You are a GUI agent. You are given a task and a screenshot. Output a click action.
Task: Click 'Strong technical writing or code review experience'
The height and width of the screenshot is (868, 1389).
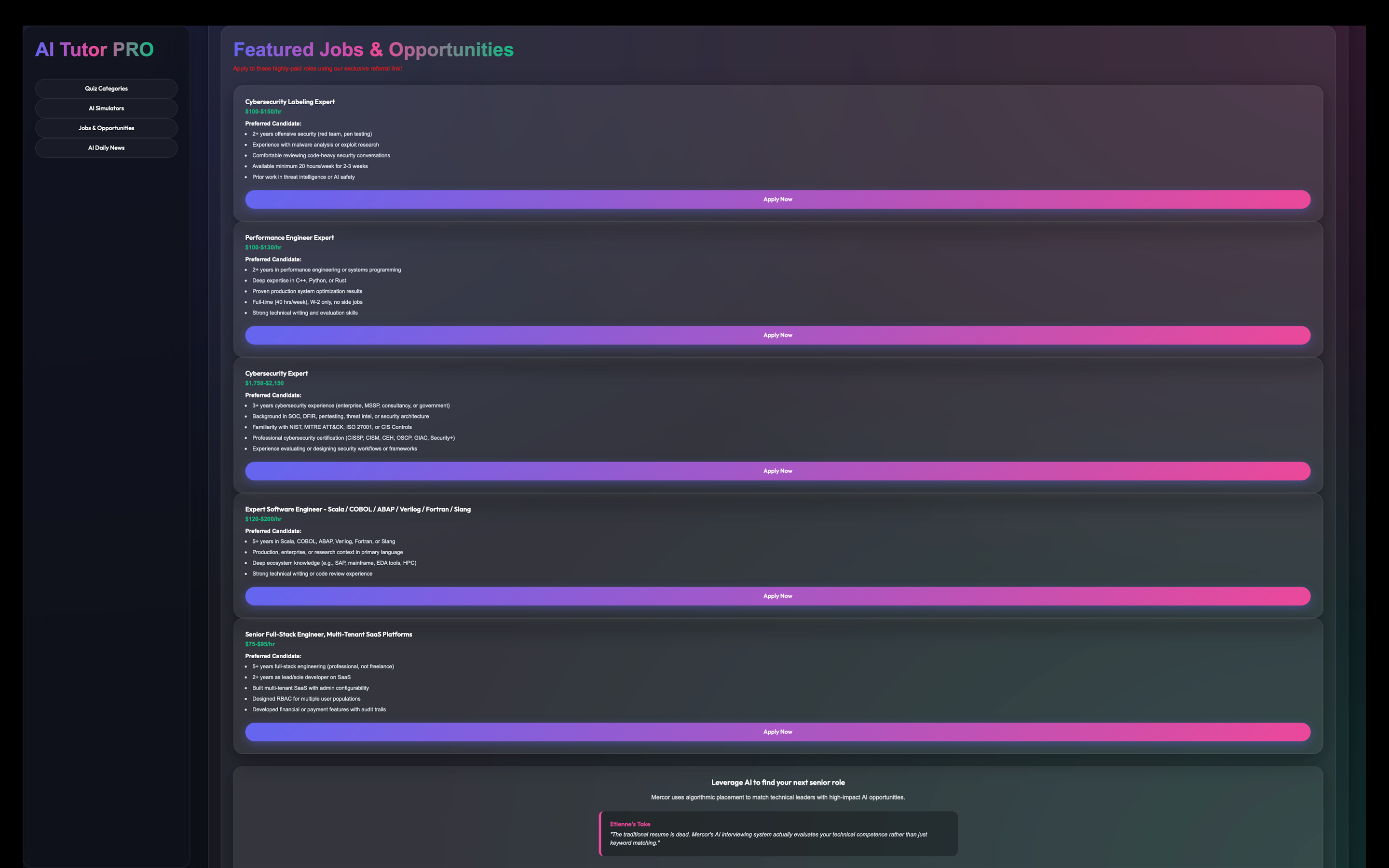[x=312, y=573]
